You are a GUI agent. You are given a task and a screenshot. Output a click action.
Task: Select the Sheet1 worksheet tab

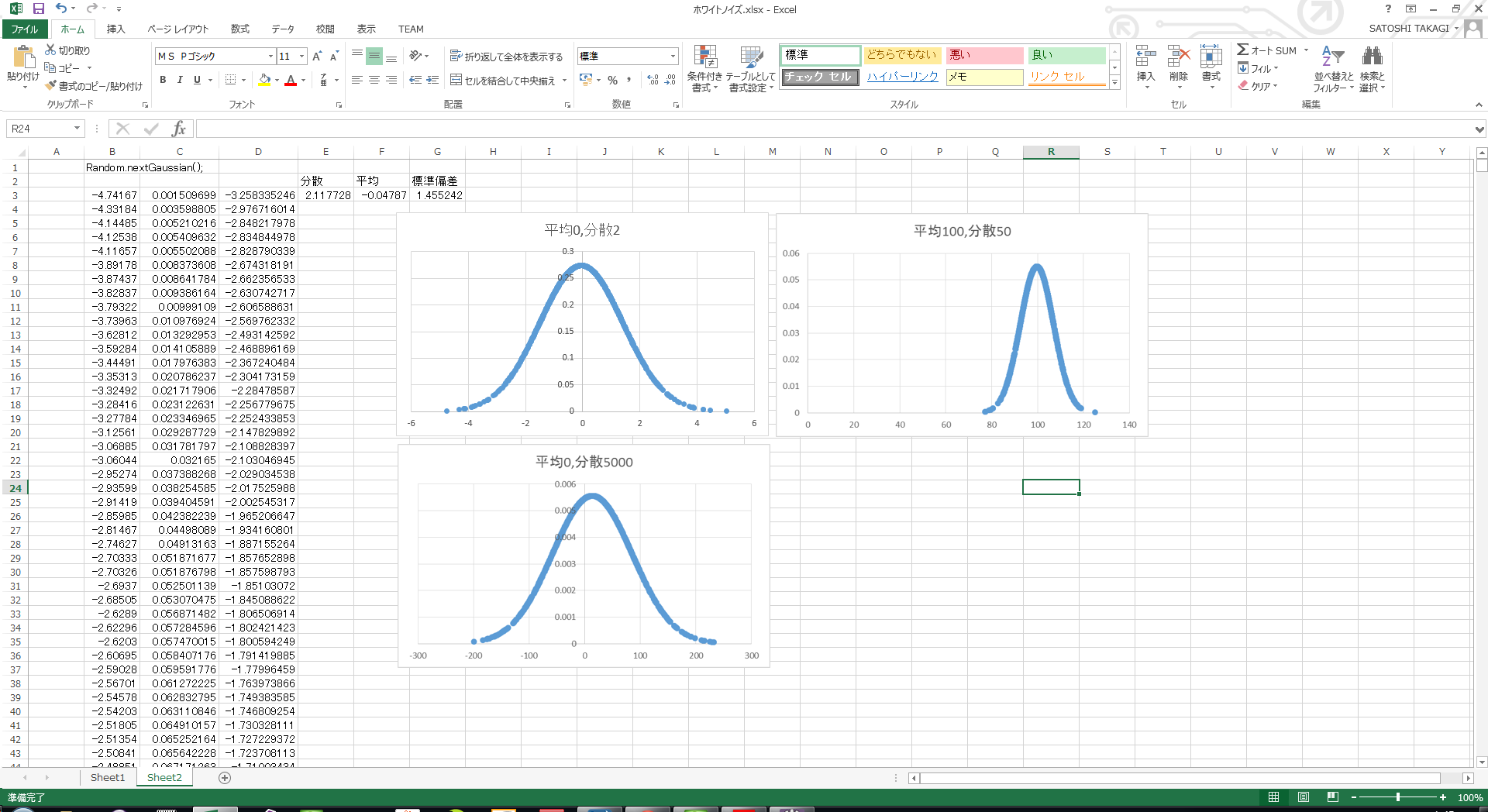coord(108,778)
